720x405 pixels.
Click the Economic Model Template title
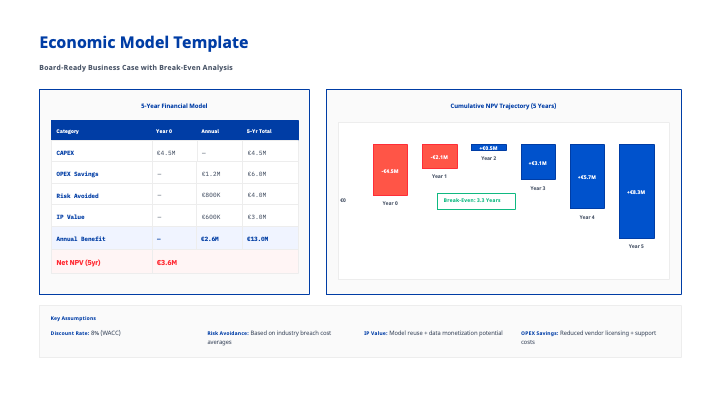(x=144, y=42)
